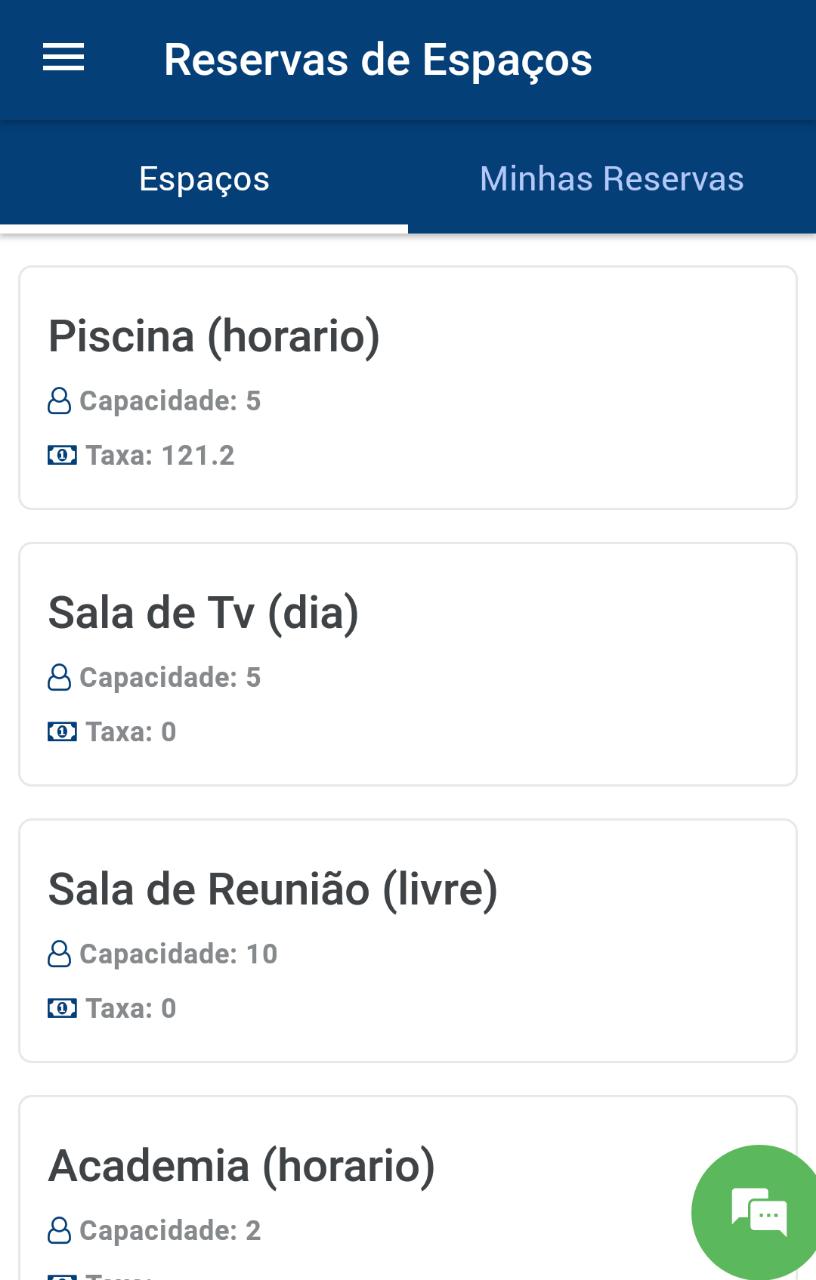Image resolution: width=816 pixels, height=1280 pixels.
Task: Switch to the Minhas Reservas tab
Action: coord(612,178)
